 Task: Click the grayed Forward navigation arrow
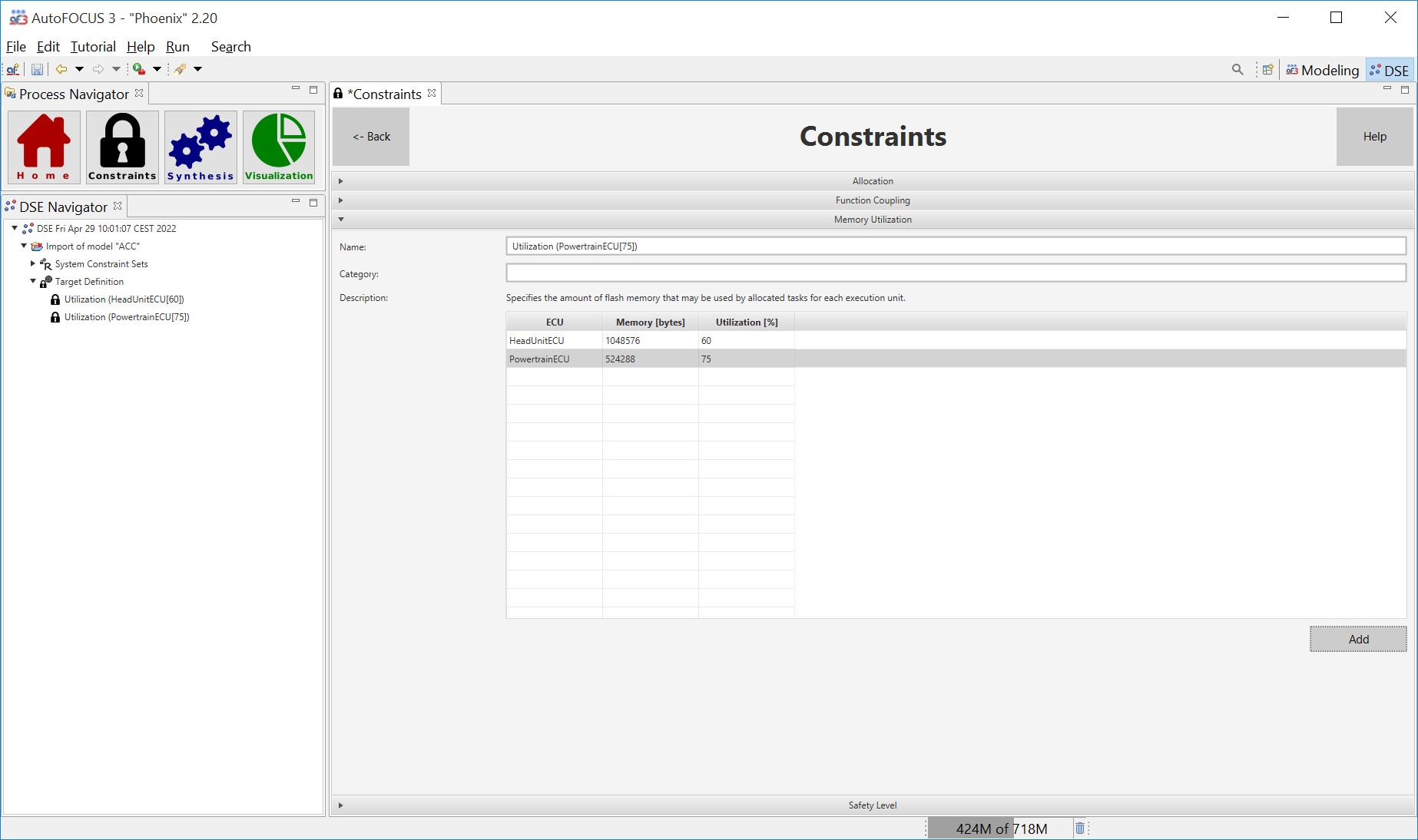[x=98, y=69]
